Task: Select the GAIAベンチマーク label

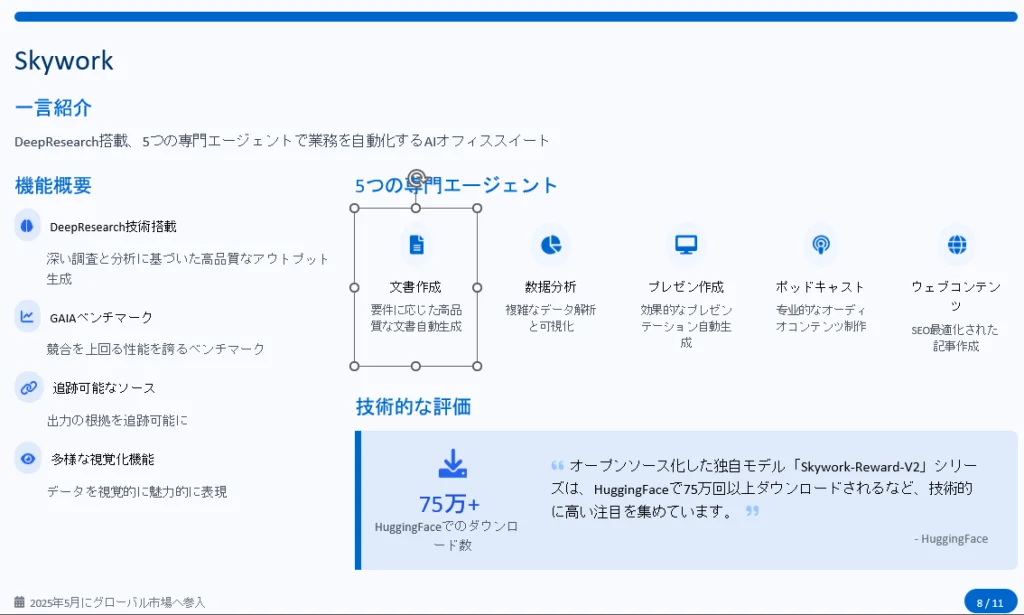Action: (101, 317)
